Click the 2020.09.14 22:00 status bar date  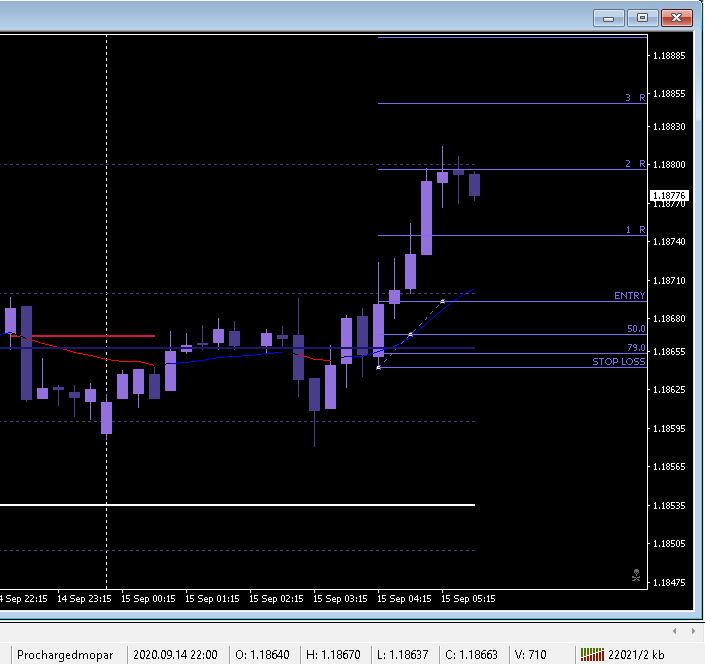(175, 655)
